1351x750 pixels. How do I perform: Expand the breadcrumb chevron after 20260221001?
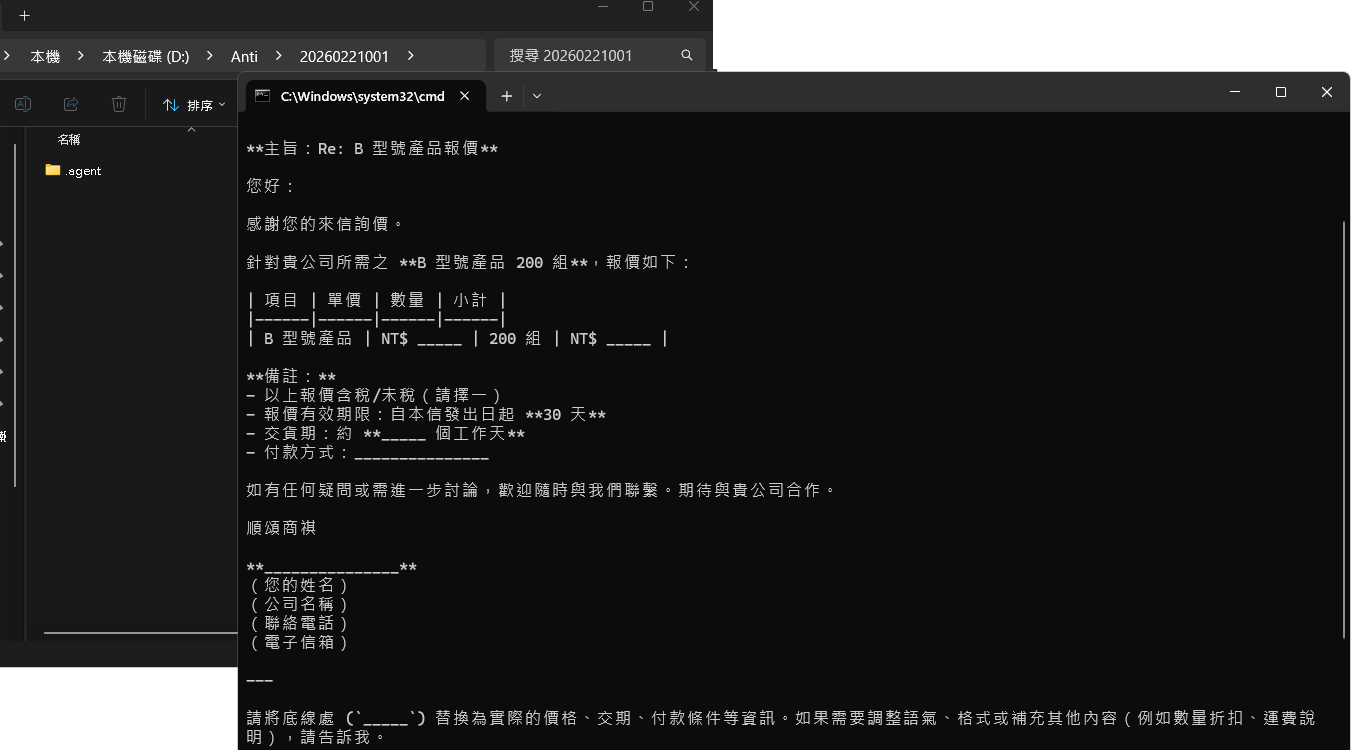pyautogui.click(x=410, y=56)
